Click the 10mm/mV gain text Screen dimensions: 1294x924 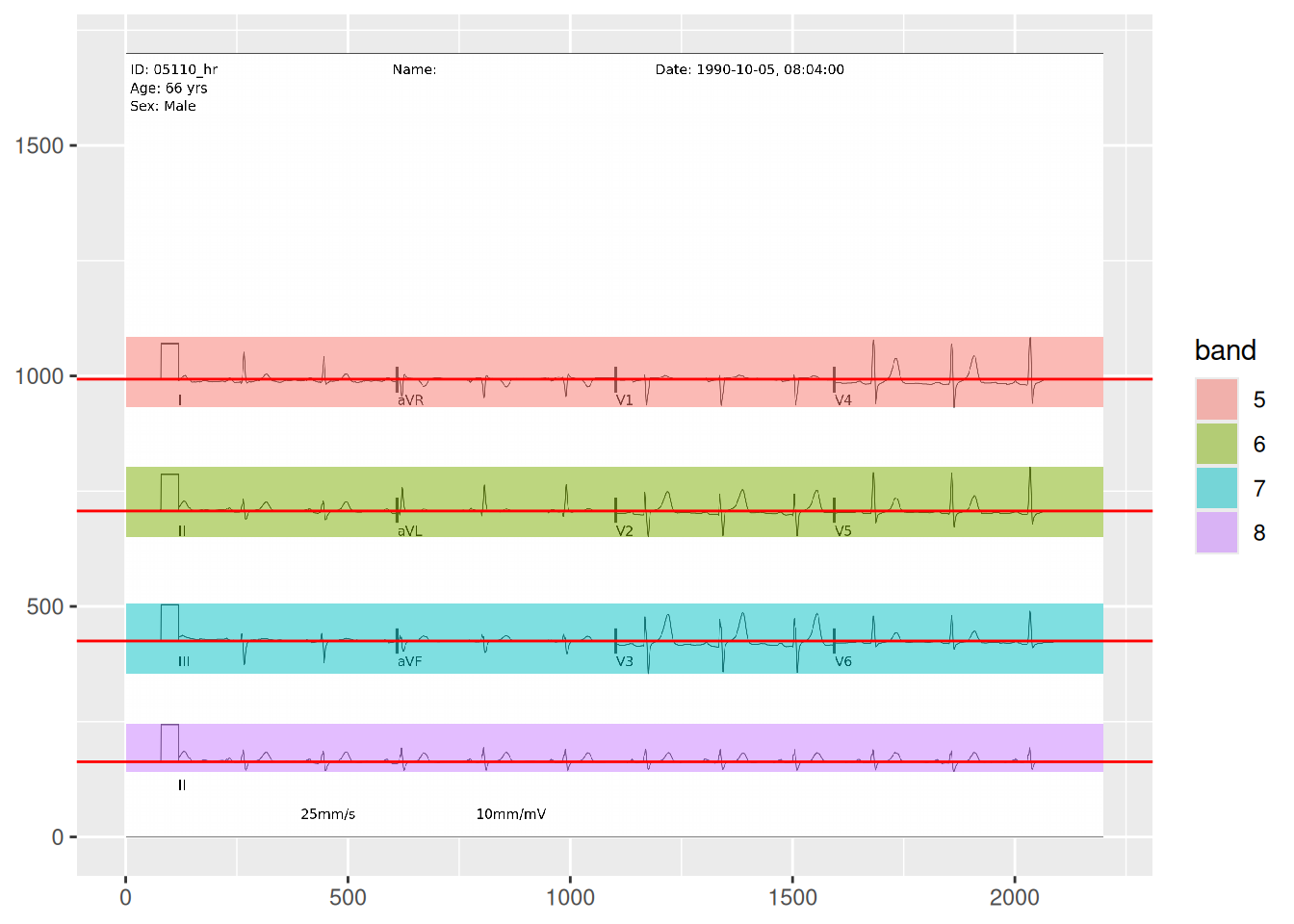click(x=510, y=814)
